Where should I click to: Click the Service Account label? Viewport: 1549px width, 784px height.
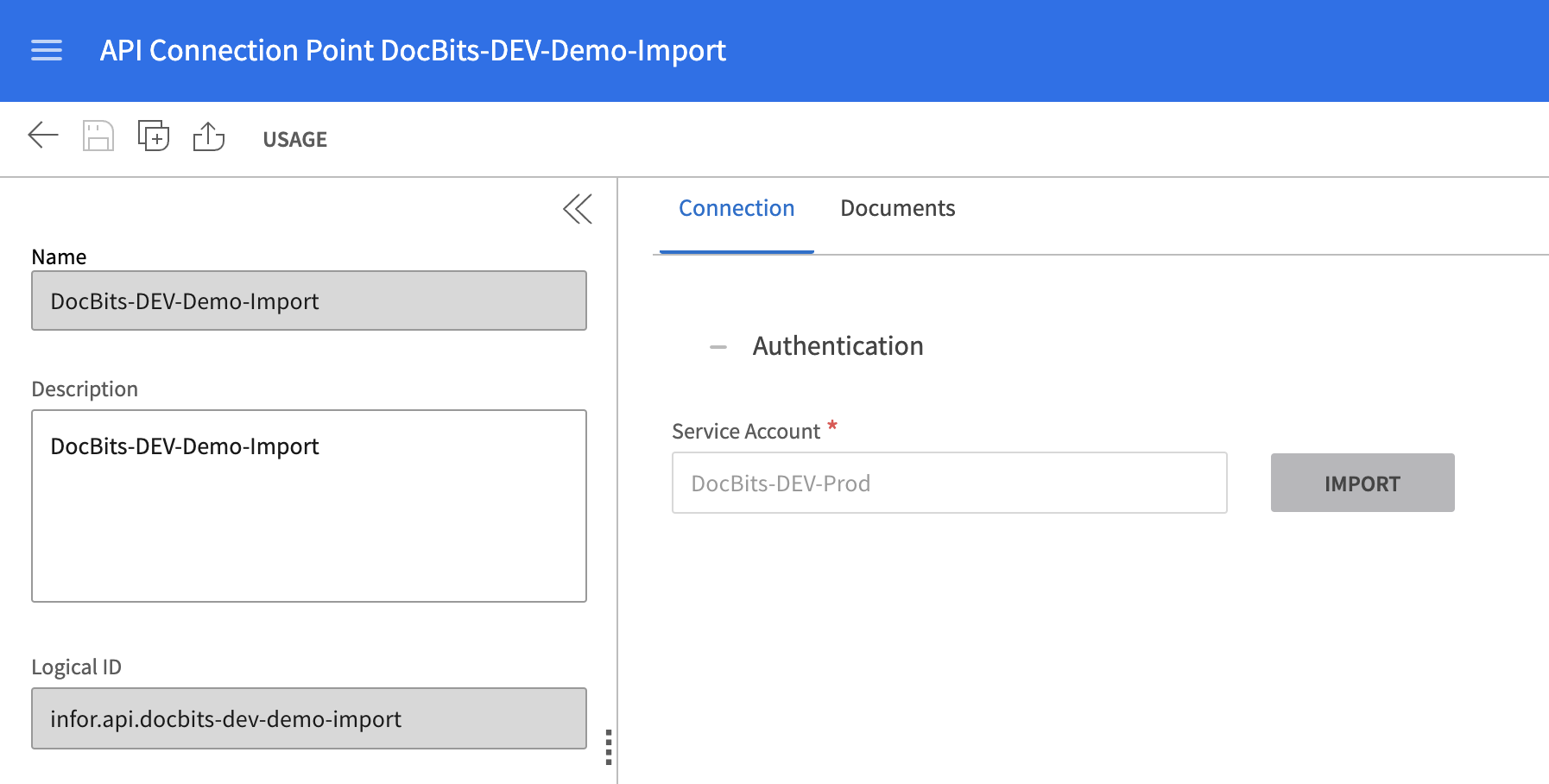(746, 432)
